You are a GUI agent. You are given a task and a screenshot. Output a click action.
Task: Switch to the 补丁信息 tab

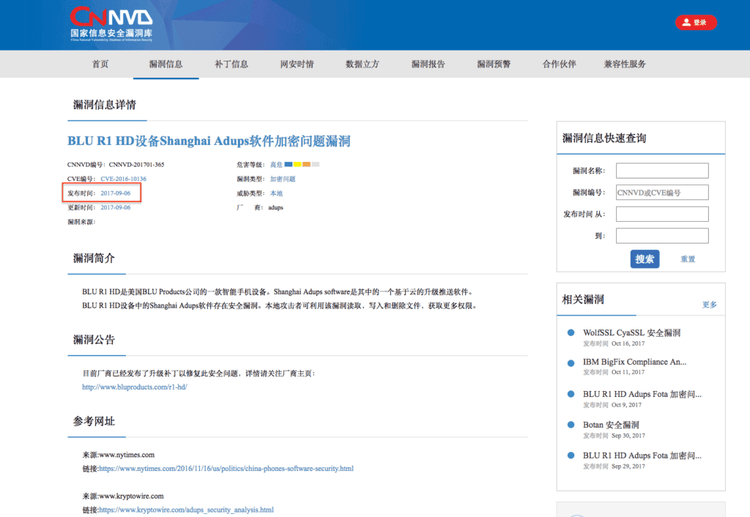coord(231,64)
